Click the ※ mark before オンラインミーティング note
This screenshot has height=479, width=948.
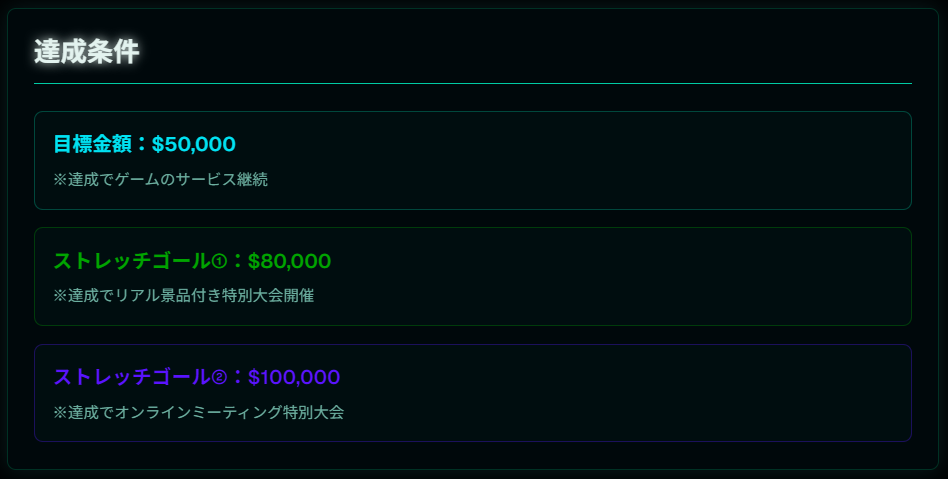[60, 412]
